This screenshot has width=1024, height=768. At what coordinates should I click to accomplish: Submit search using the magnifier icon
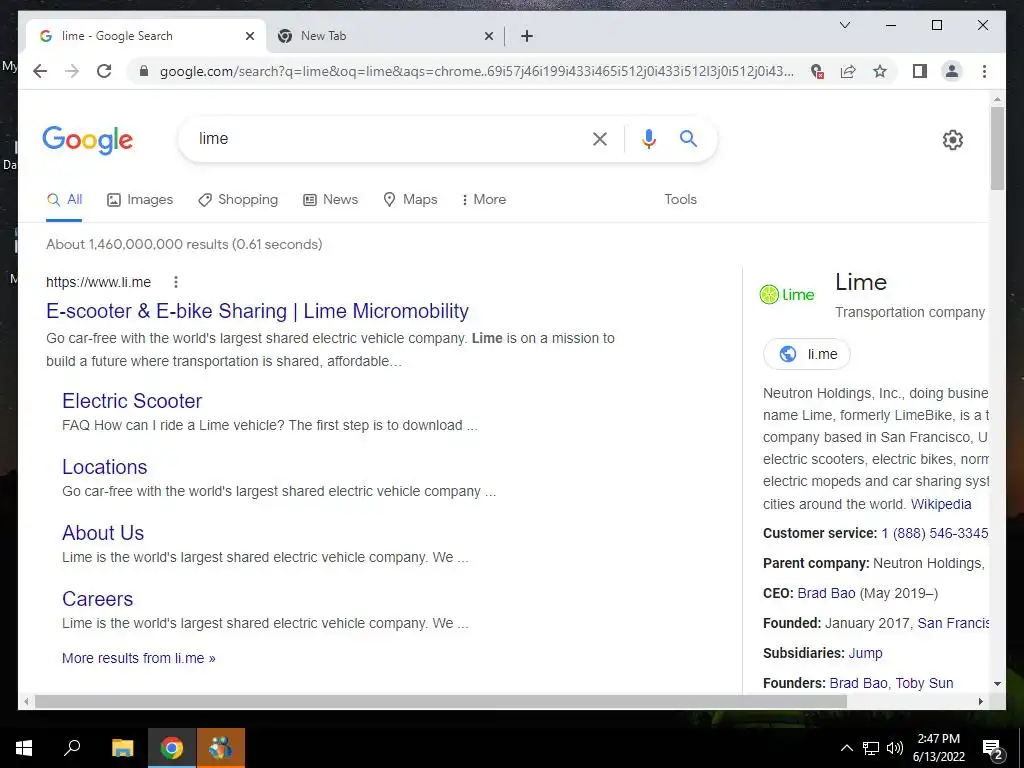688,138
